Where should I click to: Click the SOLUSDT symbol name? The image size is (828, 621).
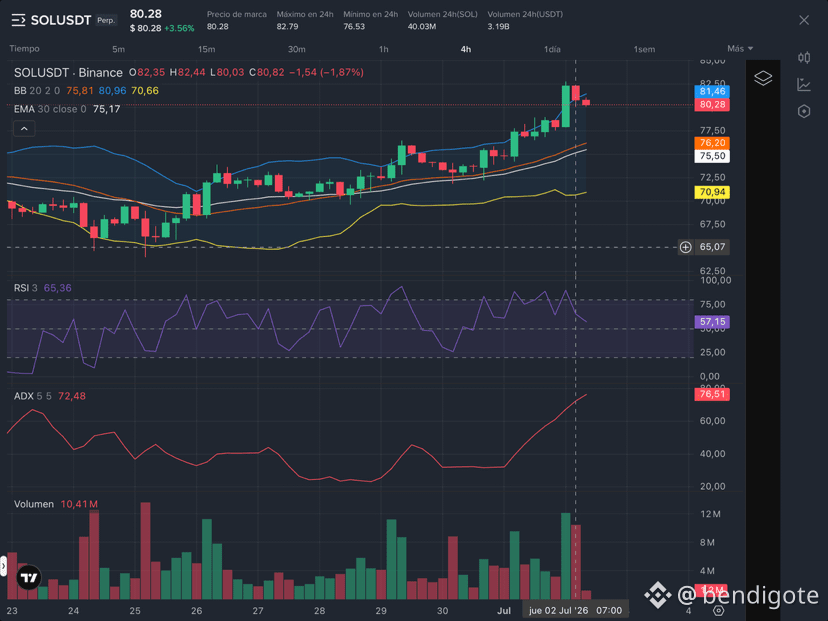coord(61,21)
